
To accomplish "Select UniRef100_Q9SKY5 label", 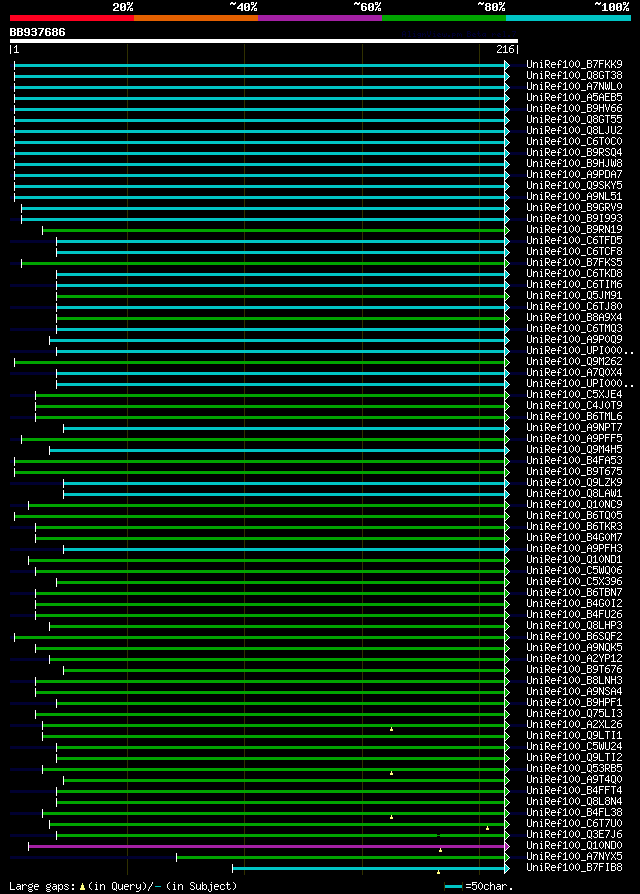I will tap(574, 185).
